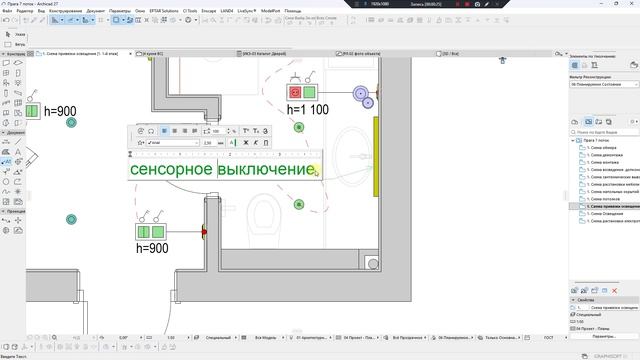Click the open-box icon at the top right of the panel
This screenshot has width=640, height=360.
633,65
